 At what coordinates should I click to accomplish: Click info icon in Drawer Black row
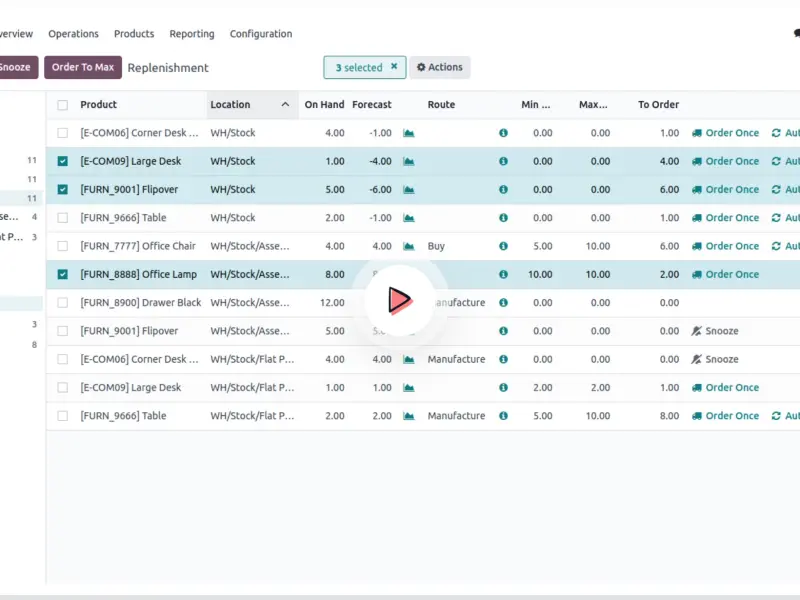pyautogui.click(x=503, y=303)
